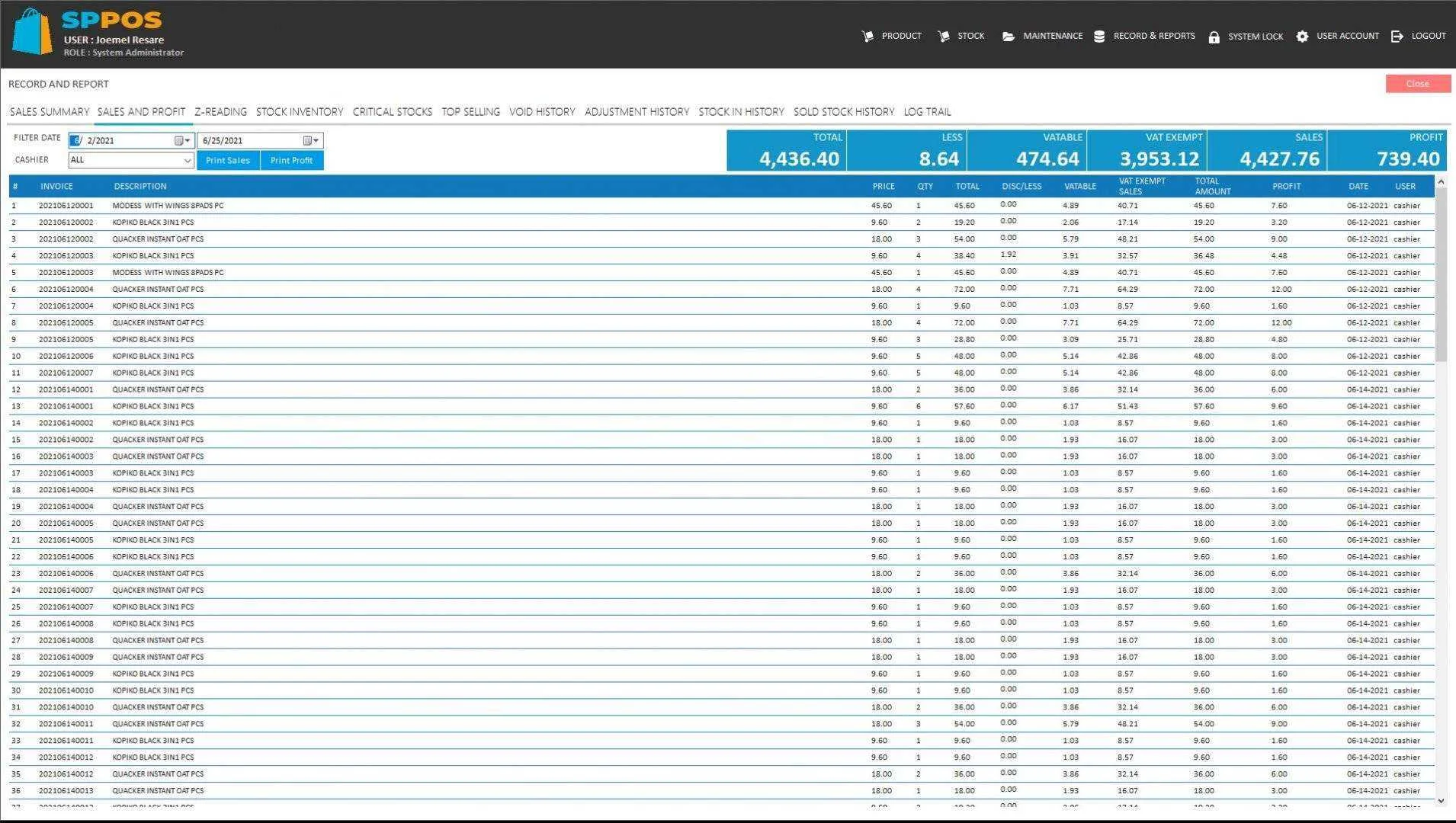
Task: Click the Print Profit button
Action: [291, 160]
